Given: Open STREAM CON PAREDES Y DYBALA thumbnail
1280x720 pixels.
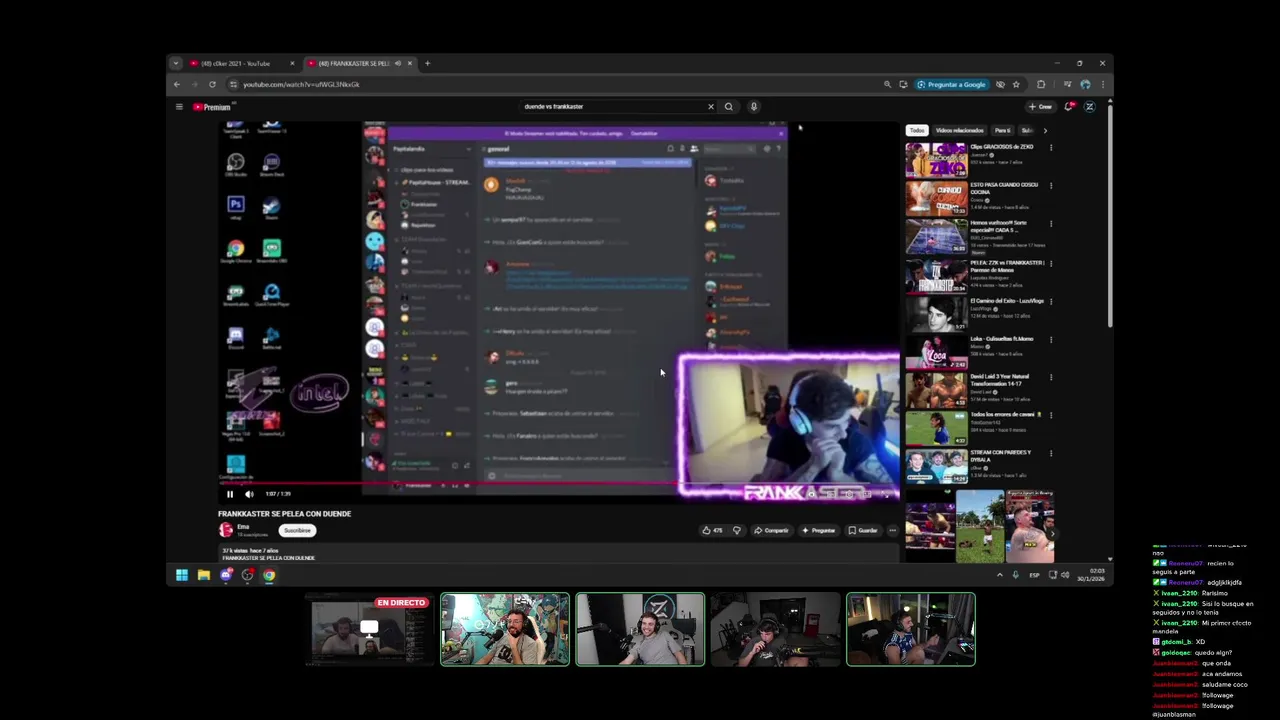Looking at the screenshot, I should pyautogui.click(x=936, y=465).
